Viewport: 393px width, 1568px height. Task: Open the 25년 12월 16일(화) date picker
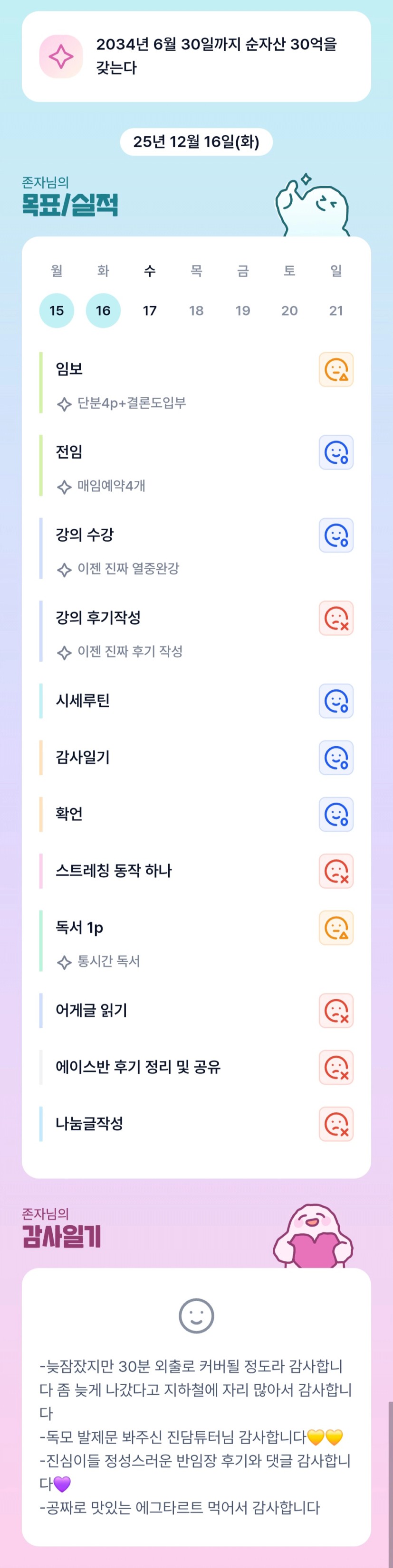[196, 142]
